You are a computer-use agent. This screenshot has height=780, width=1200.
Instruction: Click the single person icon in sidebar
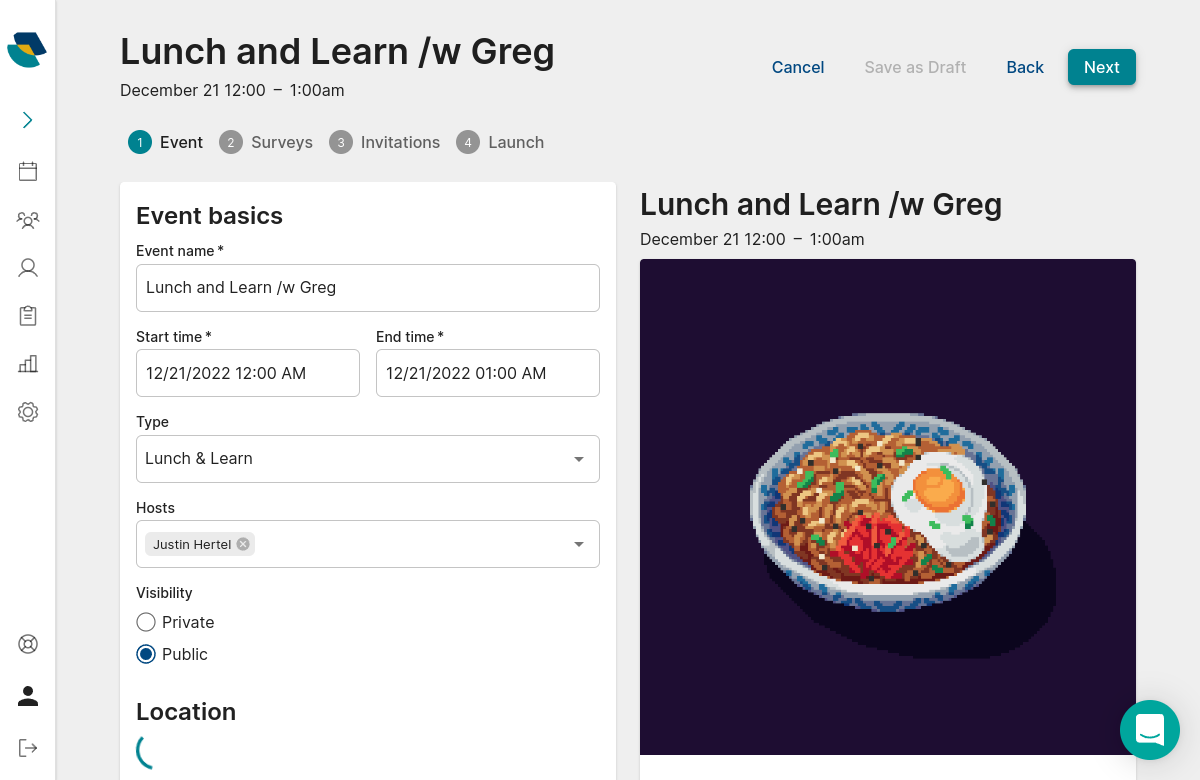[x=28, y=267]
